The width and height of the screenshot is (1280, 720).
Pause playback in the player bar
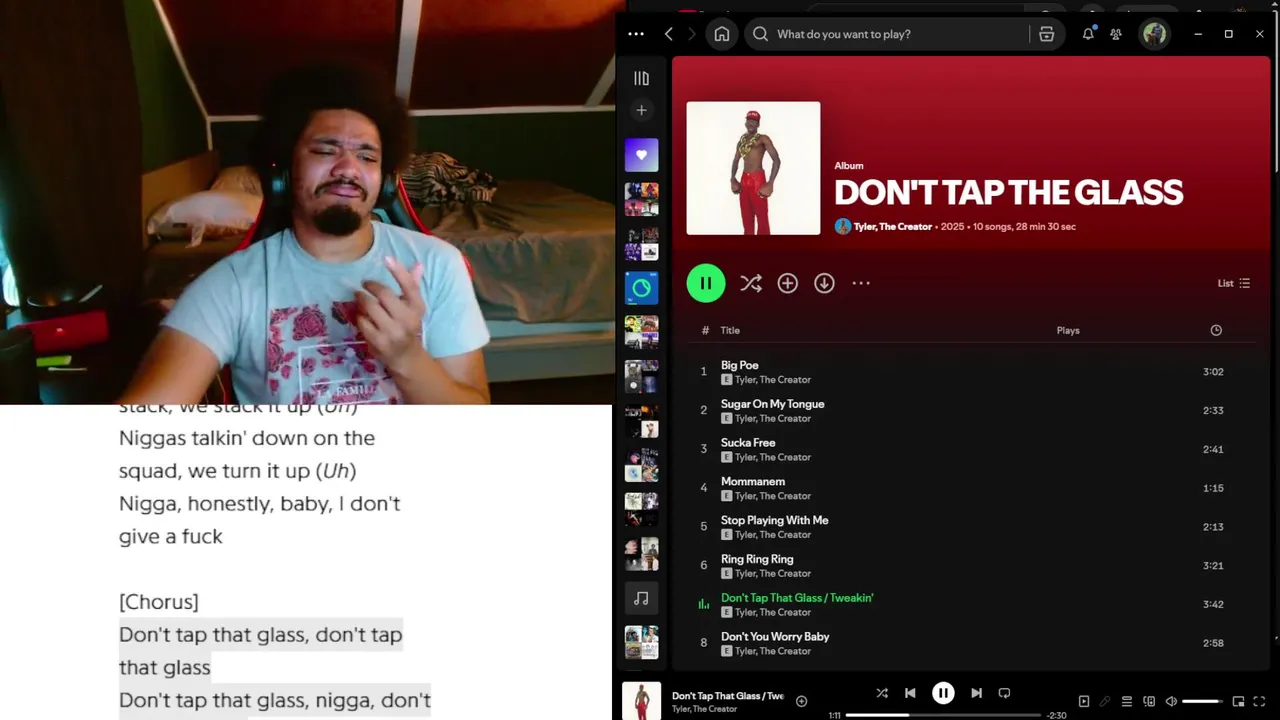(943, 693)
